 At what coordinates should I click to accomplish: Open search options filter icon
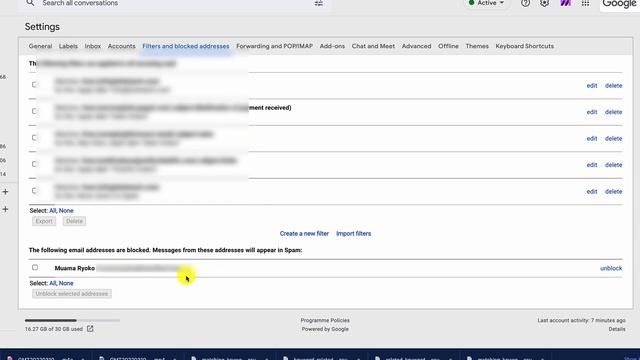pos(319,3)
